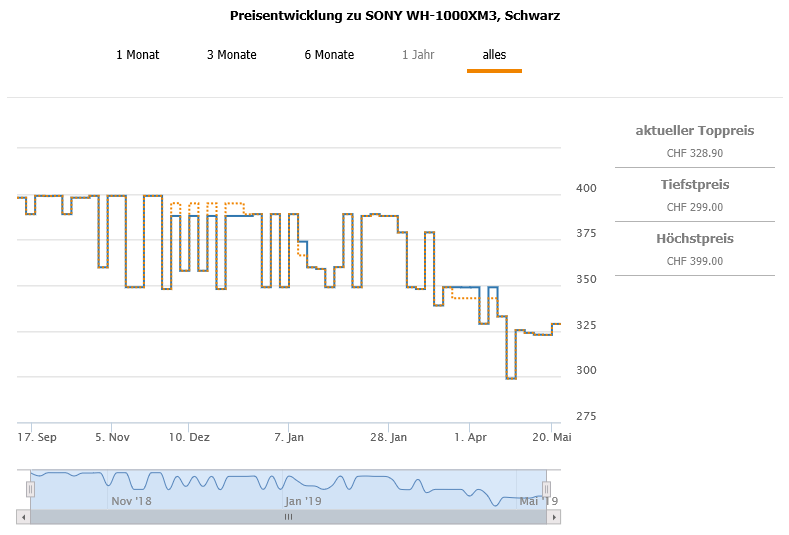Image resolution: width=789 pixels, height=535 pixels.
Task: Click the horizontal scrollbar grip in navigator
Action: pyautogui.click(x=288, y=517)
